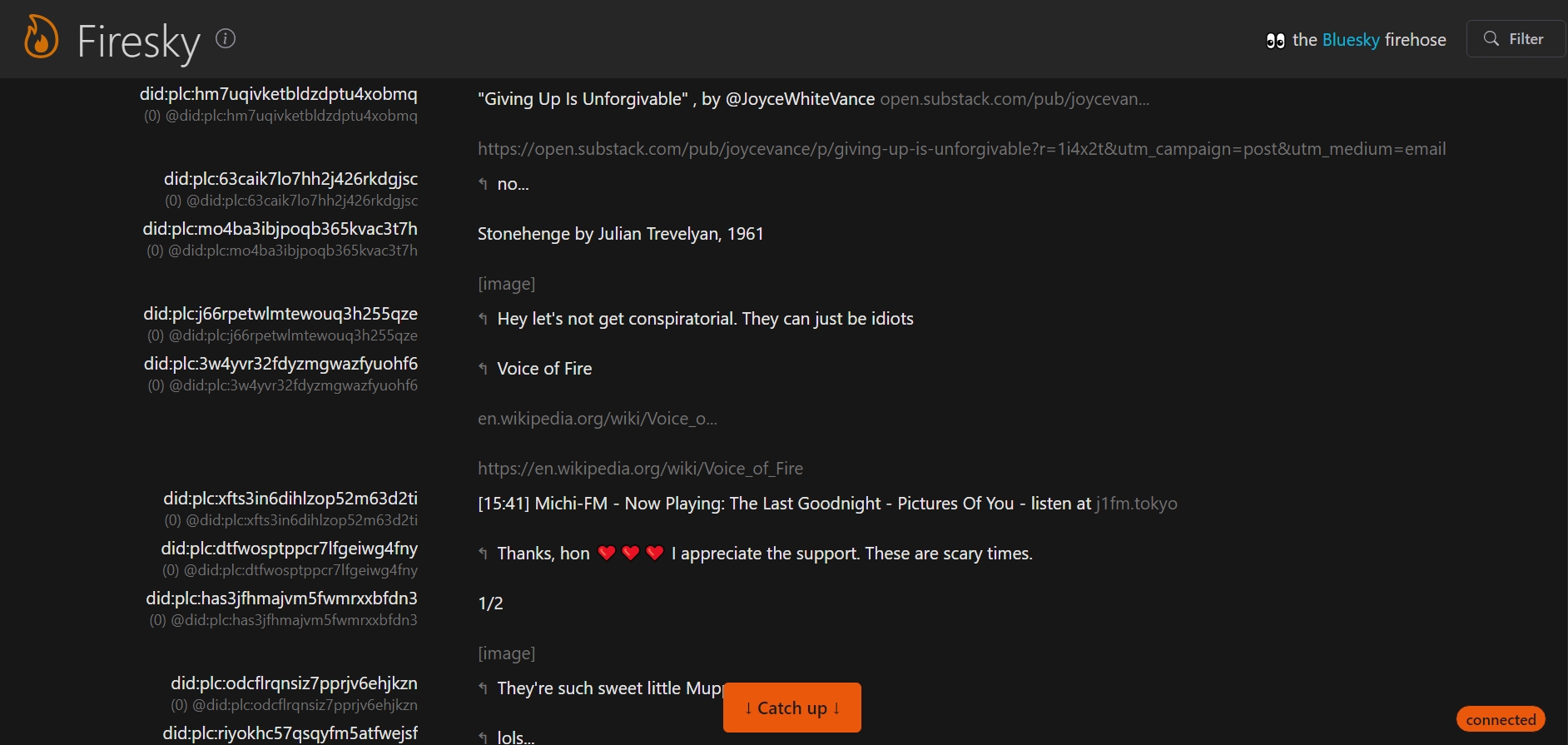Type in the Filter search field
Screen dimensions: 1568x745
click(1526, 39)
